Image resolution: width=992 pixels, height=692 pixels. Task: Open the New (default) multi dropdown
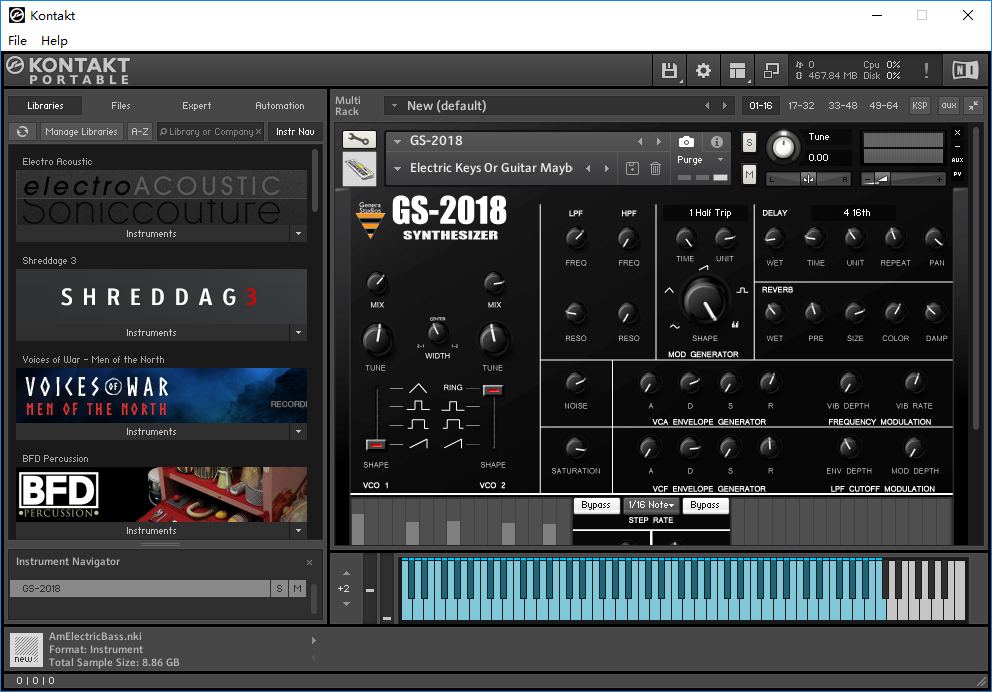394,106
